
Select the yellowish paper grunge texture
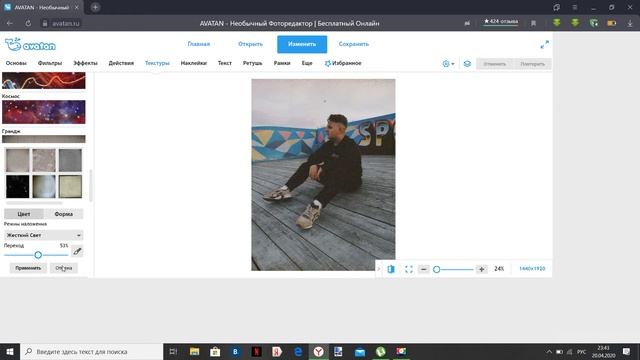[70, 187]
